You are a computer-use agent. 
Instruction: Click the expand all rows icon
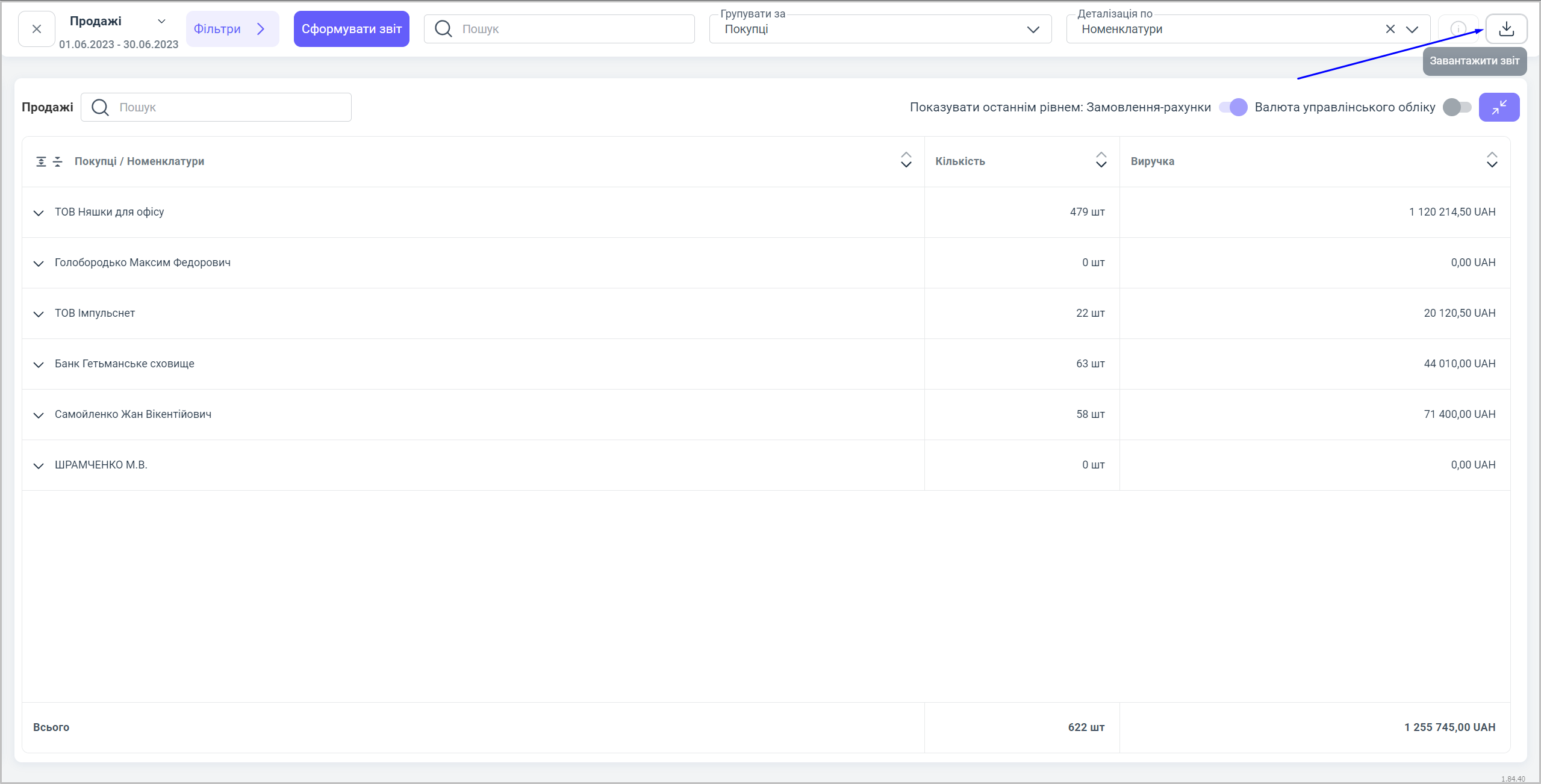click(41, 161)
